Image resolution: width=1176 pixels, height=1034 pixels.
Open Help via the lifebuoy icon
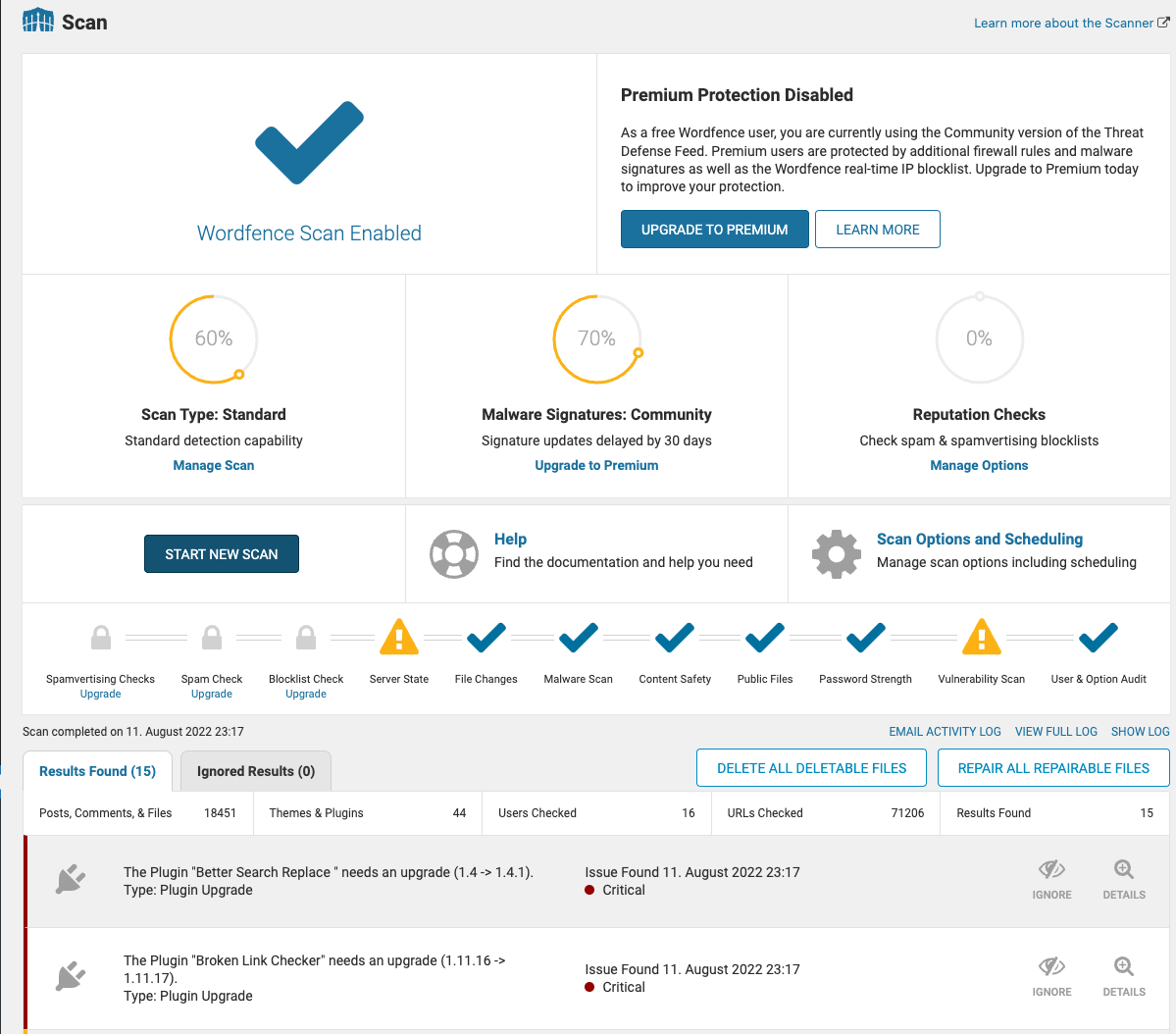point(454,553)
